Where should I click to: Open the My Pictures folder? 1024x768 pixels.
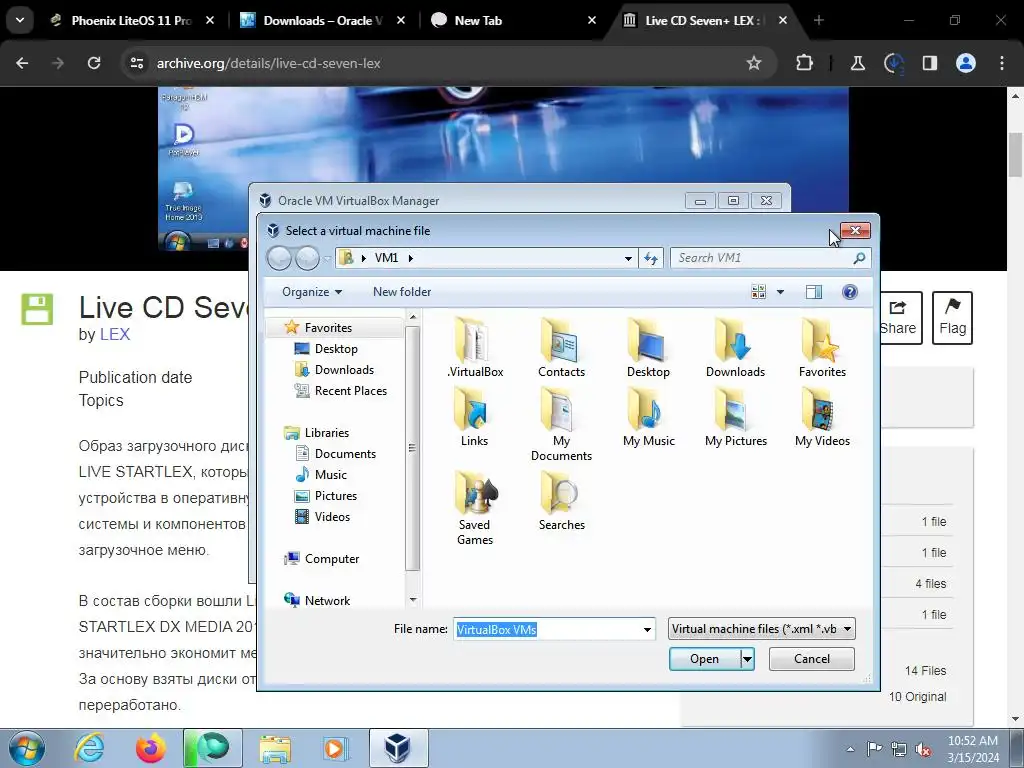coord(735,417)
